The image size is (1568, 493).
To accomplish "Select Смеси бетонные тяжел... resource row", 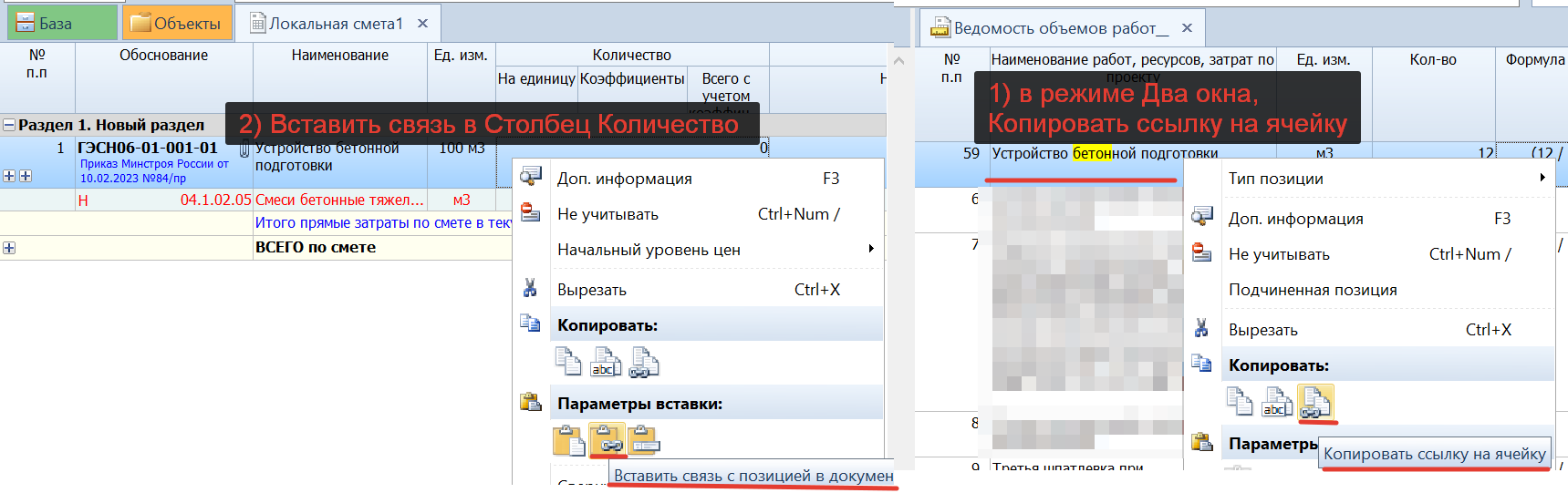I will click(x=339, y=200).
